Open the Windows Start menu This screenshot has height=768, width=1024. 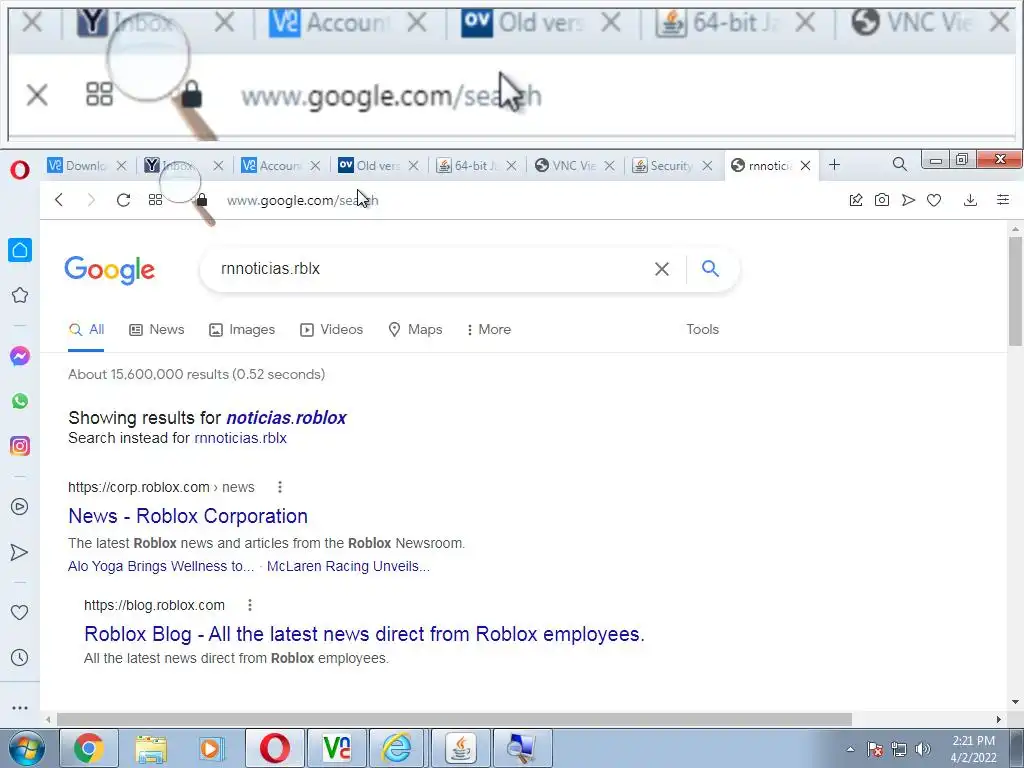pyautogui.click(x=26, y=748)
